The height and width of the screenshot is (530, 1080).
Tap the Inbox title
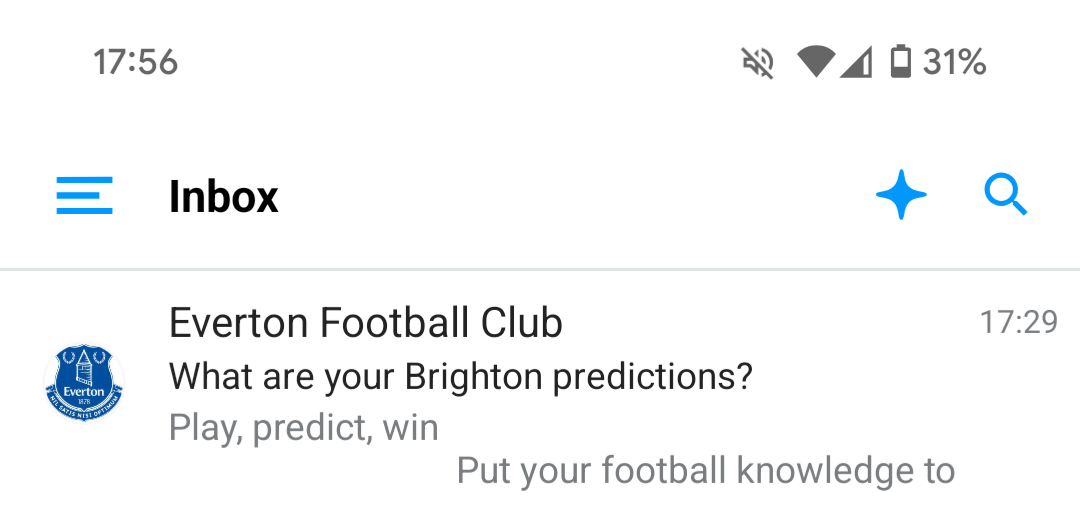point(223,197)
